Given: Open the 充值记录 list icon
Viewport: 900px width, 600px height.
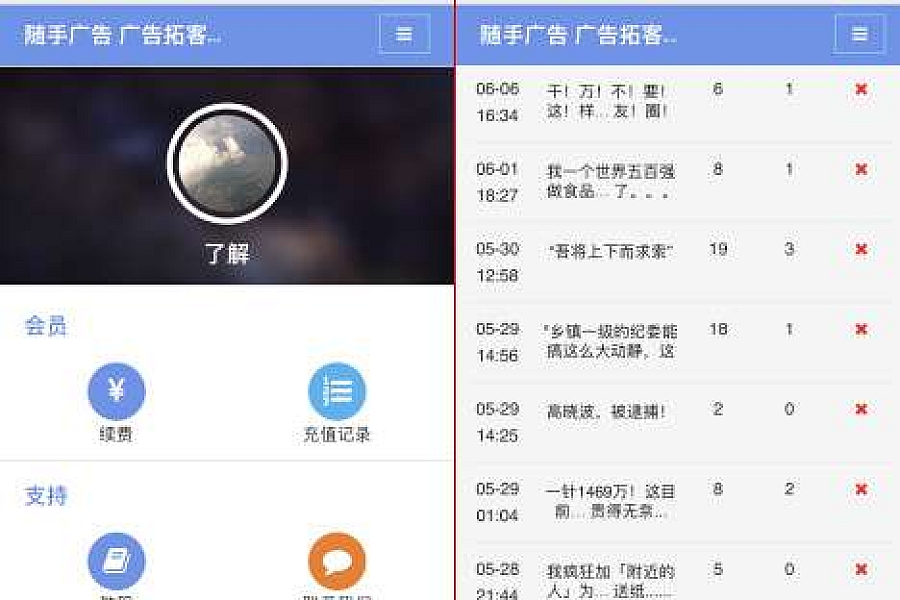Looking at the screenshot, I should tap(337, 392).
